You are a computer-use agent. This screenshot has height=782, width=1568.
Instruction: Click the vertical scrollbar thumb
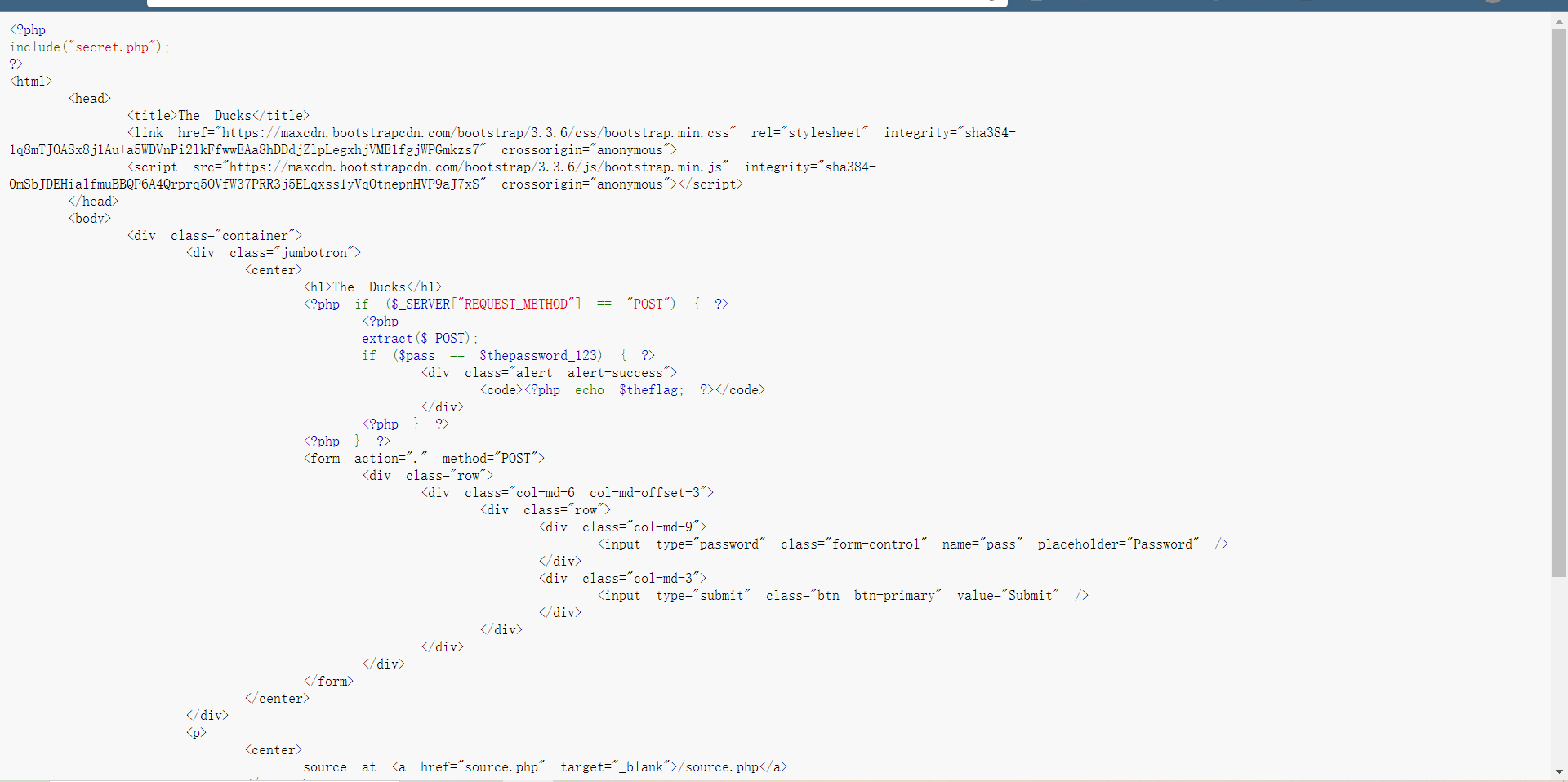click(x=1559, y=304)
